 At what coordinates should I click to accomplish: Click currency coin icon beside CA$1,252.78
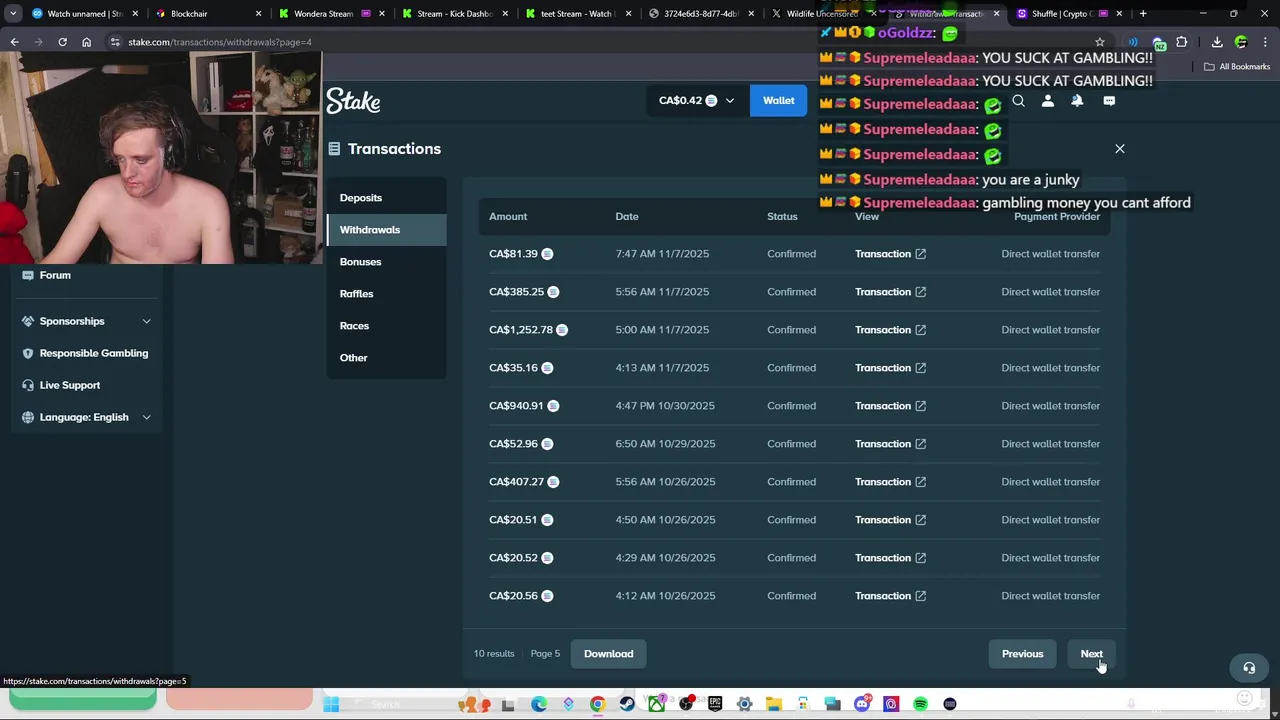click(x=562, y=330)
